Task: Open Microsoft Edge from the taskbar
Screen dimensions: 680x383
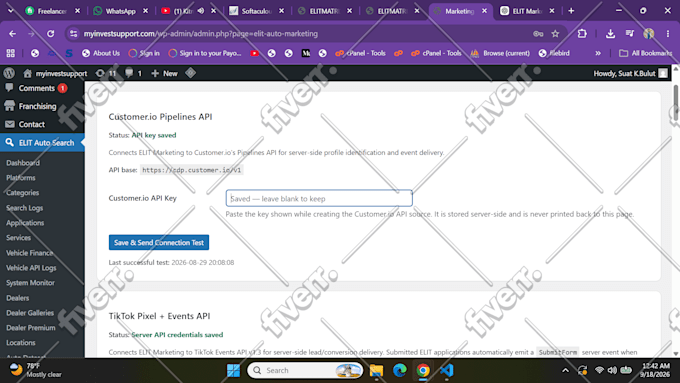Action: pos(399,370)
